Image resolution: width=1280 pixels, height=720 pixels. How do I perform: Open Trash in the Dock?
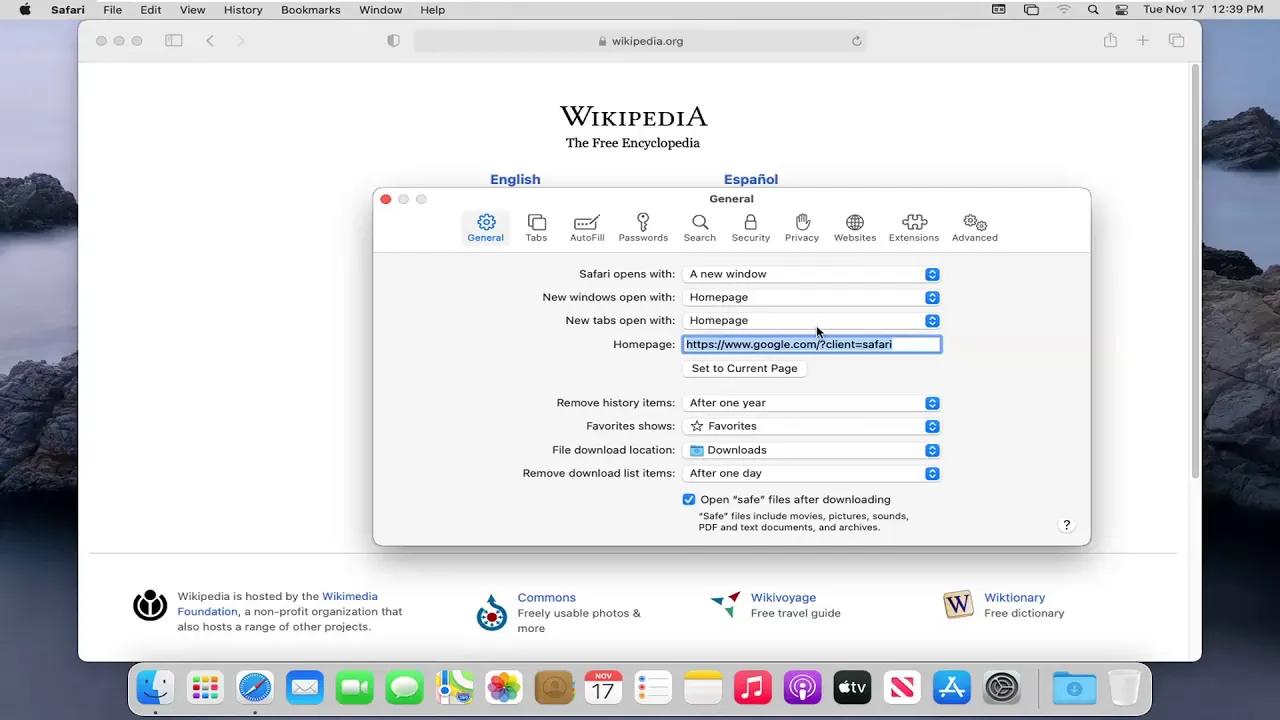coord(1125,688)
